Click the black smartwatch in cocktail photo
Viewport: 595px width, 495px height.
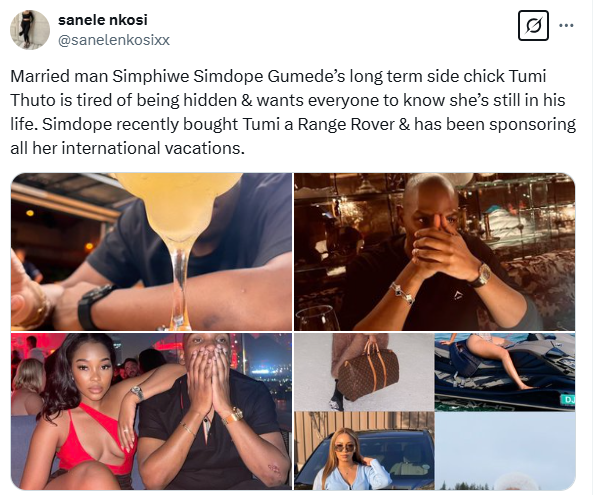tap(93, 307)
